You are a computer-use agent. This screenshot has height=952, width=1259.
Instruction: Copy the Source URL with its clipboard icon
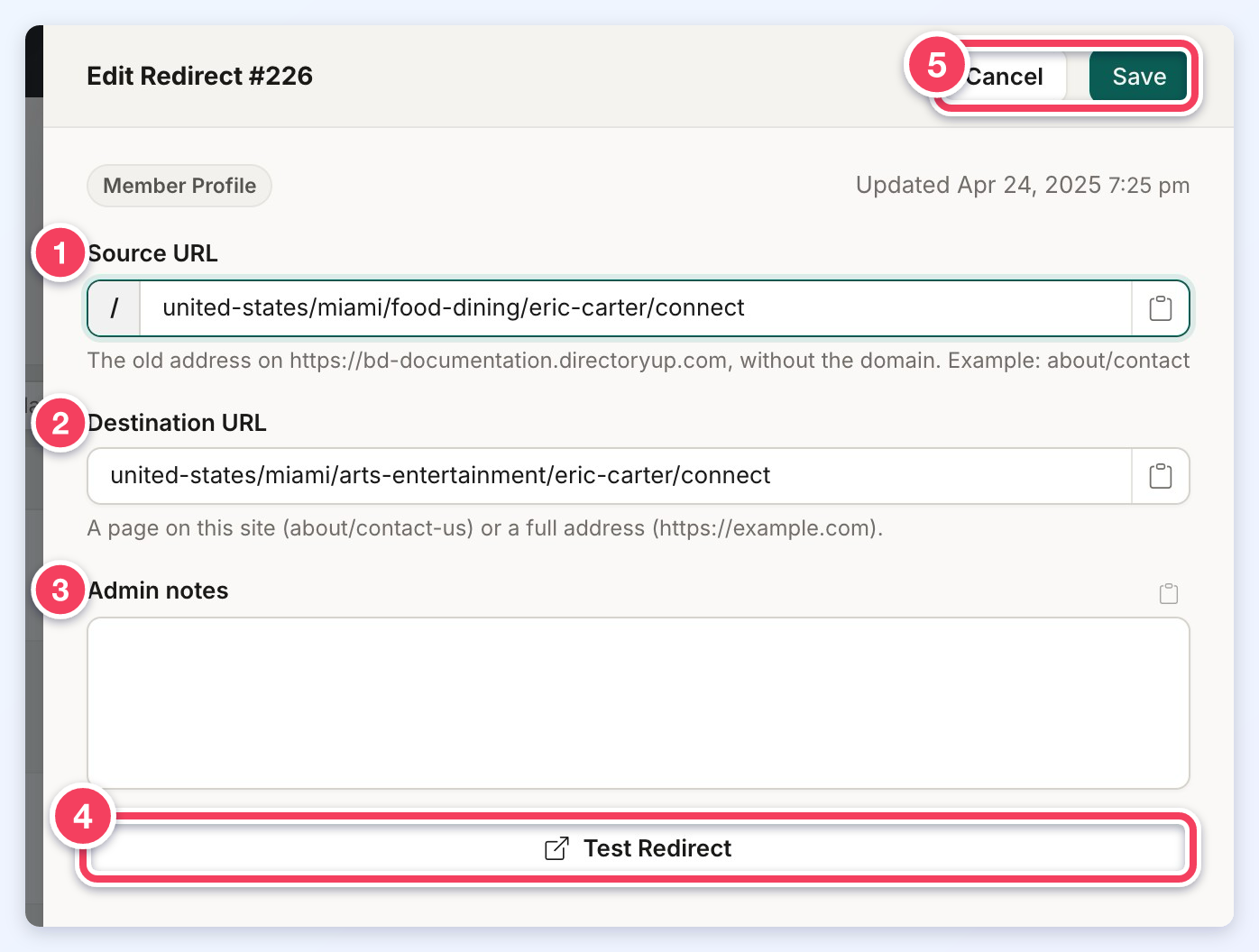click(x=1161, y=308)
